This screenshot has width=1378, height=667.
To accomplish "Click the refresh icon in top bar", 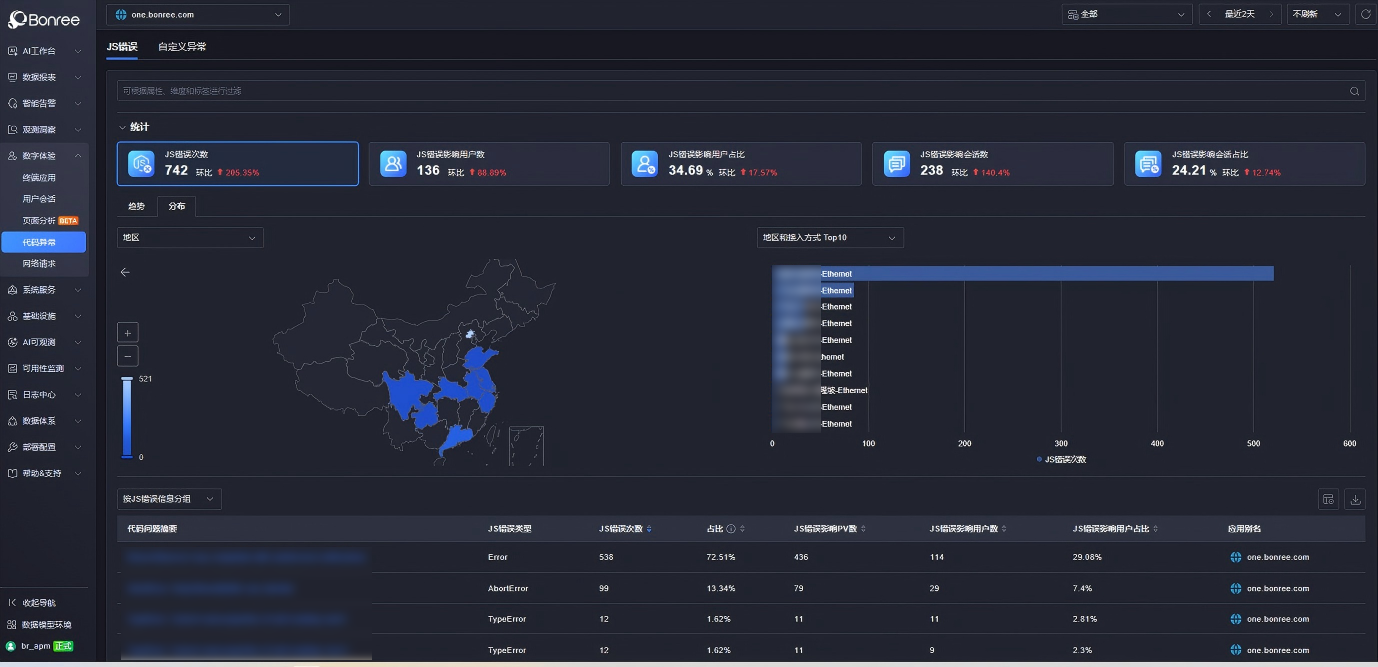I will 1365,14.
